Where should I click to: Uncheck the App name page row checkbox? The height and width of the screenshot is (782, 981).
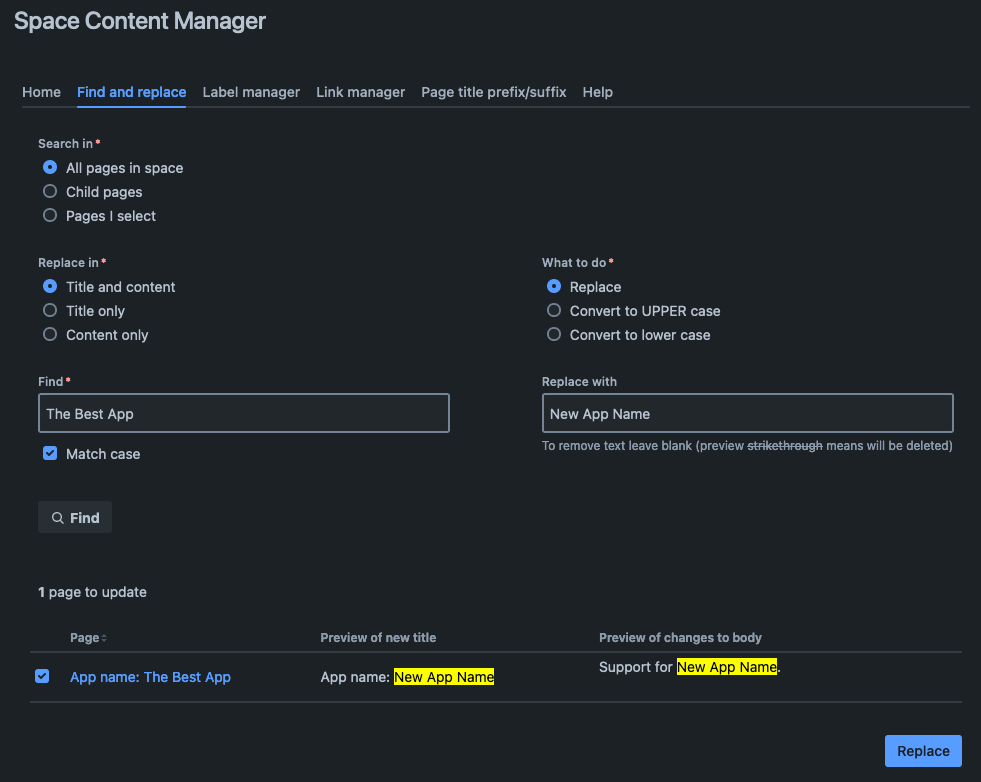click(x=42, y=677)
